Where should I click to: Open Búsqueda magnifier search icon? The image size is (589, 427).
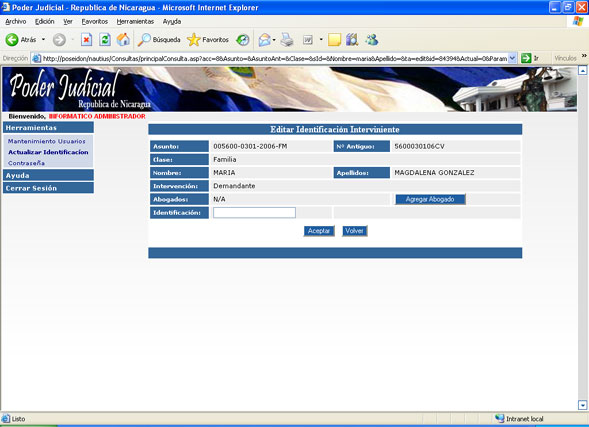[144, 39]
